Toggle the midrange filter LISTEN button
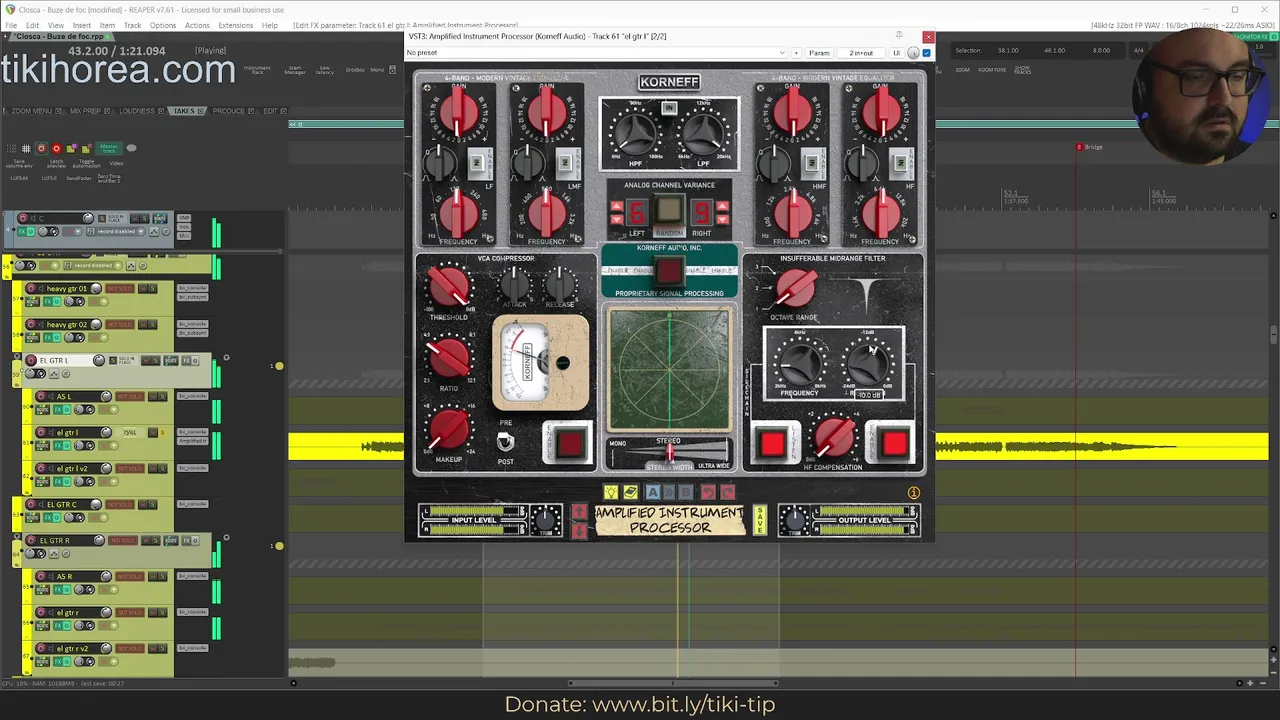 tap(772, 443)
